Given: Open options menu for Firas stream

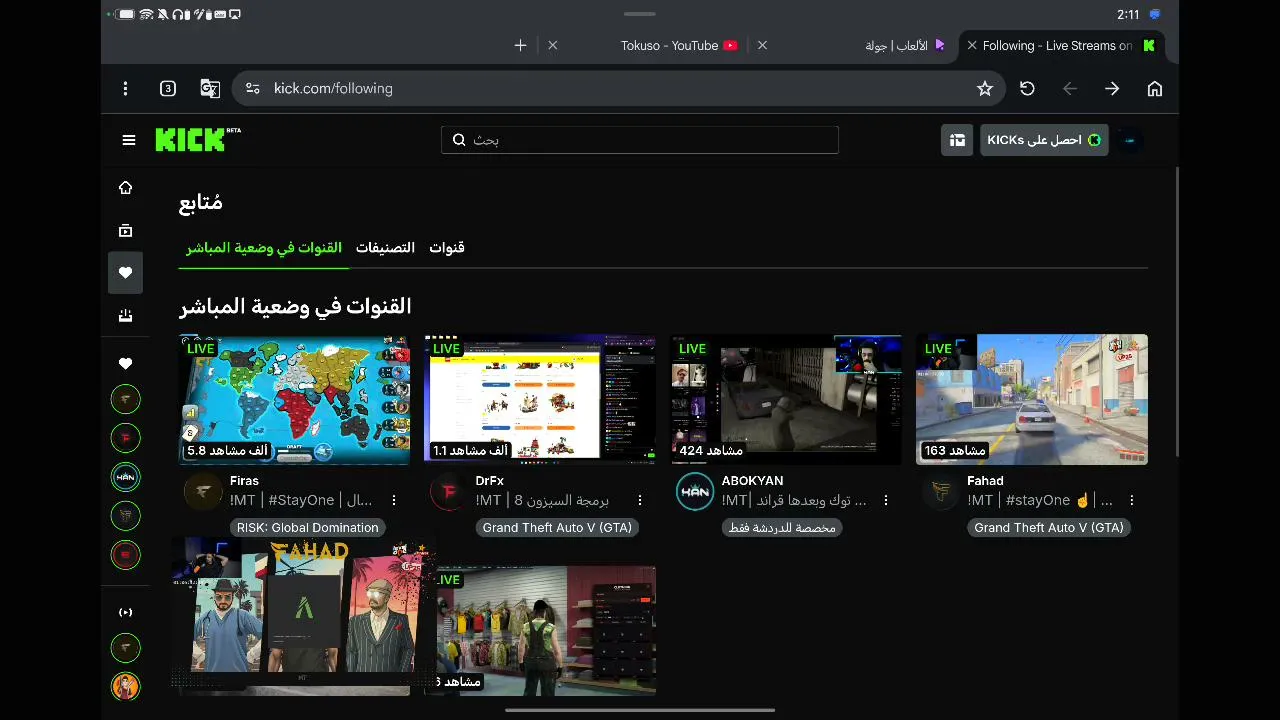Looking at the screenshot, I should coord(394,500).
